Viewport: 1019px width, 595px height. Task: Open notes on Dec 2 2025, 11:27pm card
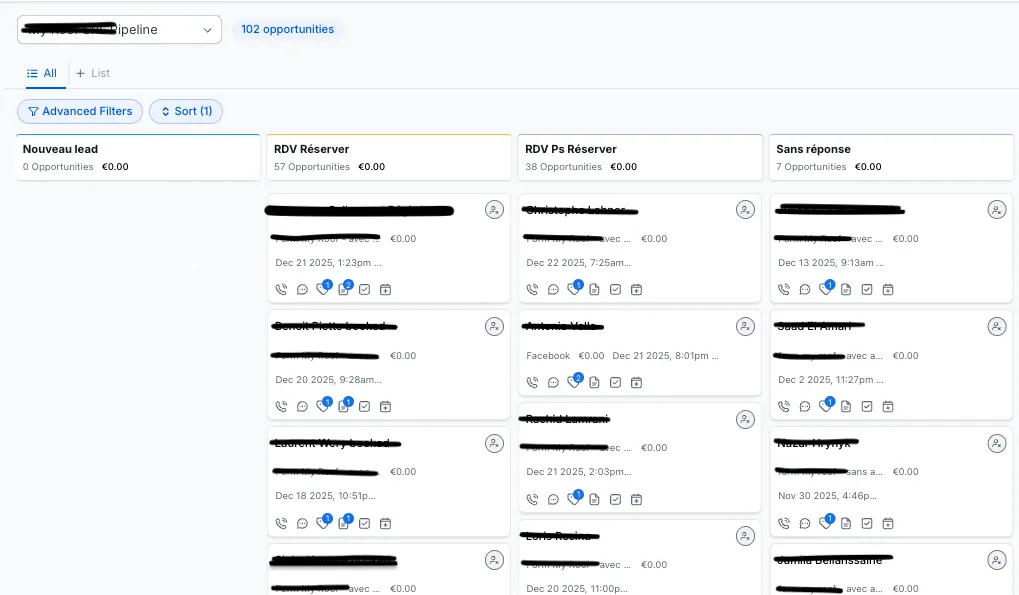[x=846, y=407]
